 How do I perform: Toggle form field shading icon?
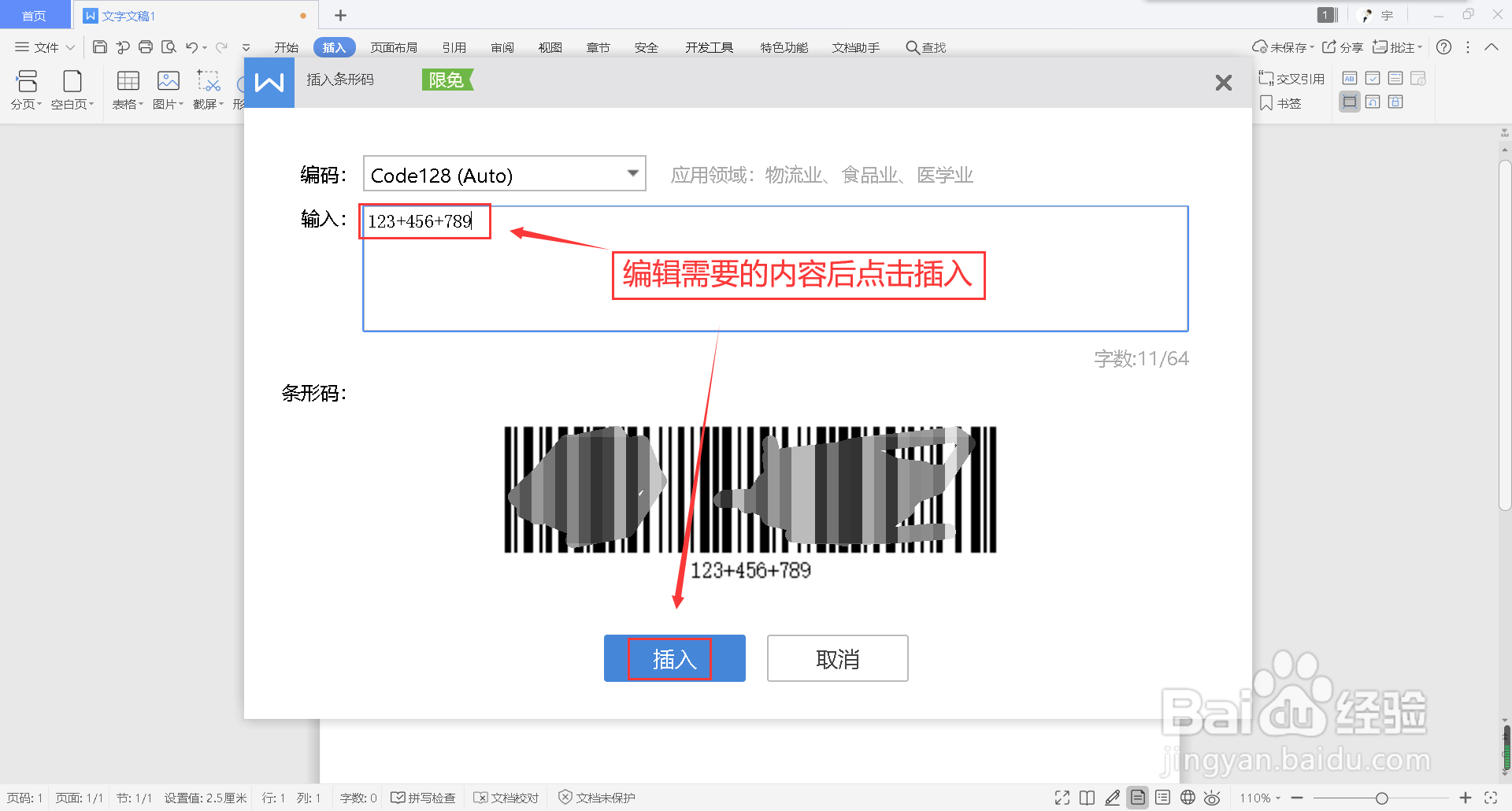(x=1350, y=102)
